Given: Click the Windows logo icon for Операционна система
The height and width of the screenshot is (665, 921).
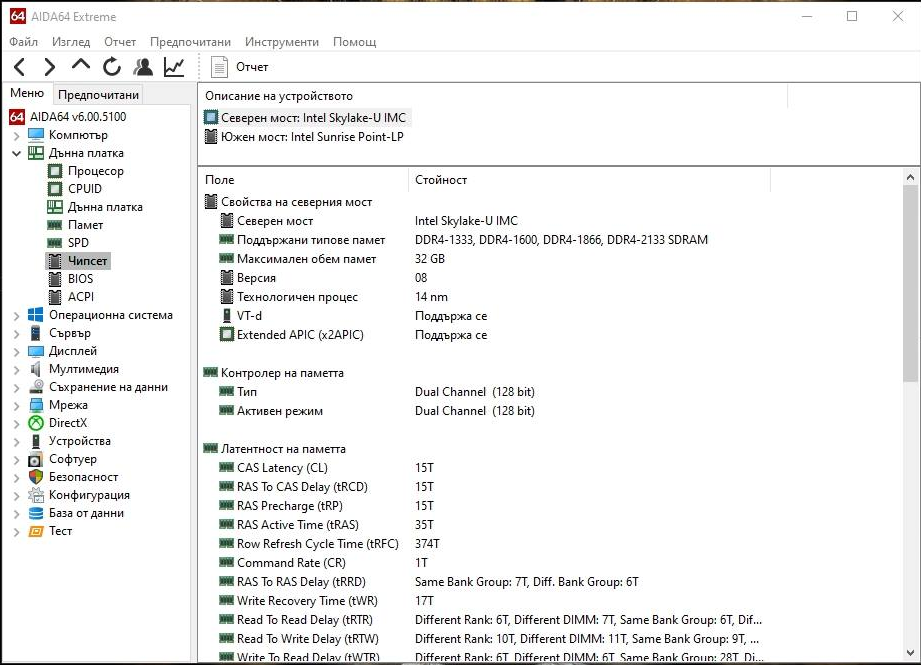Looking at the screenshot, I should click(36, 315).
